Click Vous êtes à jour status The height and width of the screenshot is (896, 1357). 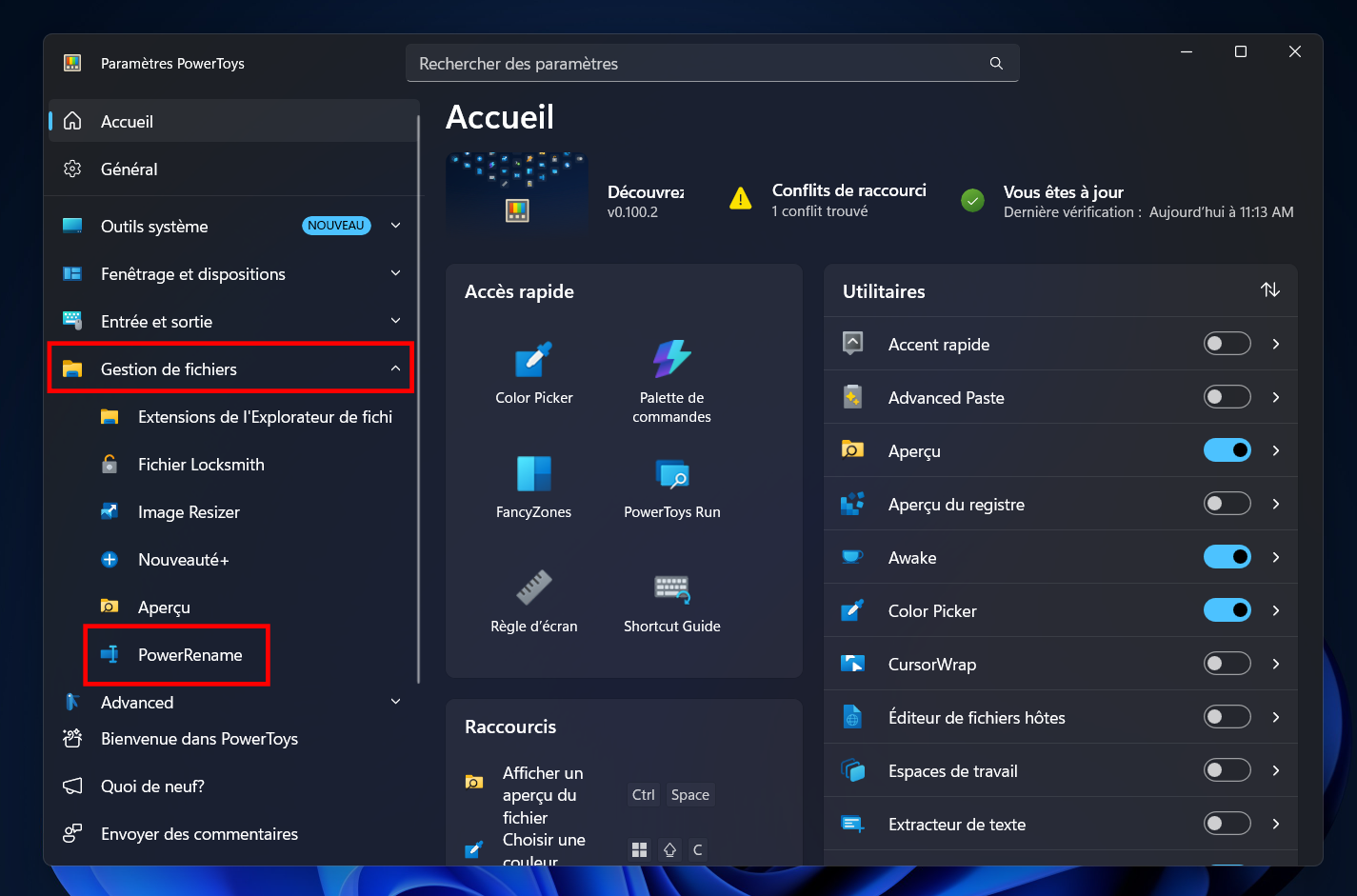tap(1127, 201)
